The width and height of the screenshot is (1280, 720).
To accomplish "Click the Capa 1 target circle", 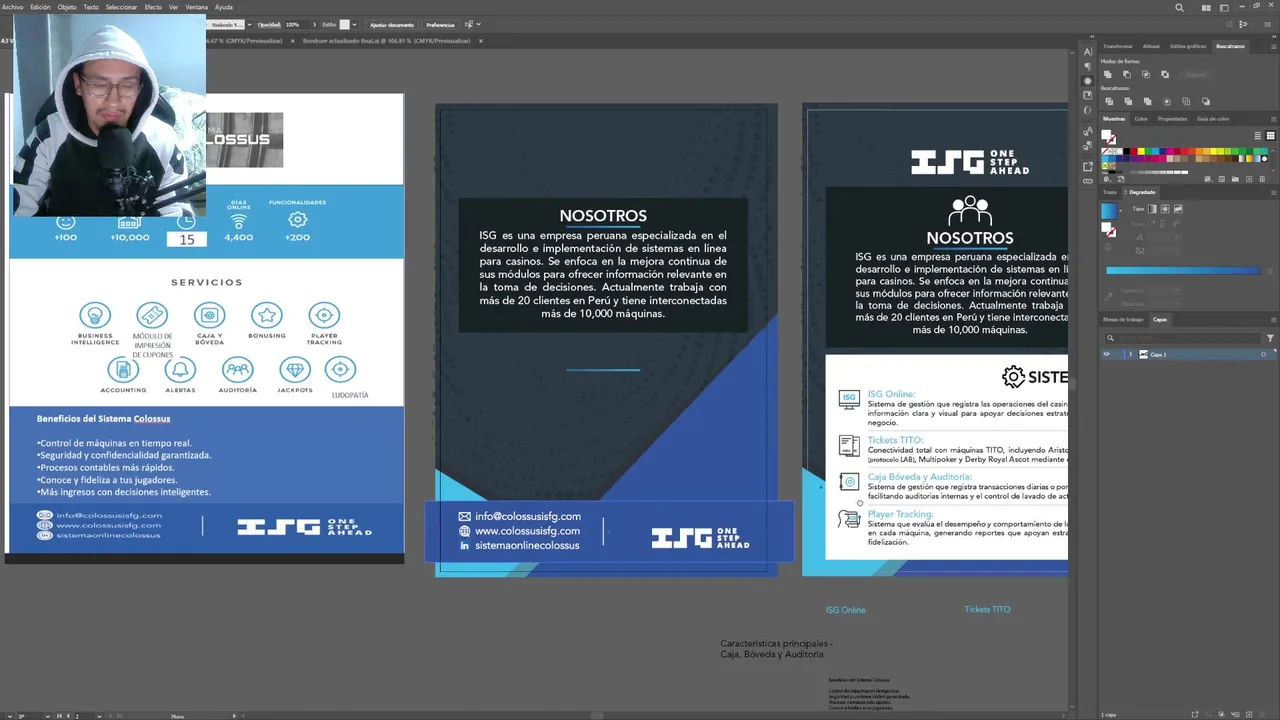I will point(1263,354).
